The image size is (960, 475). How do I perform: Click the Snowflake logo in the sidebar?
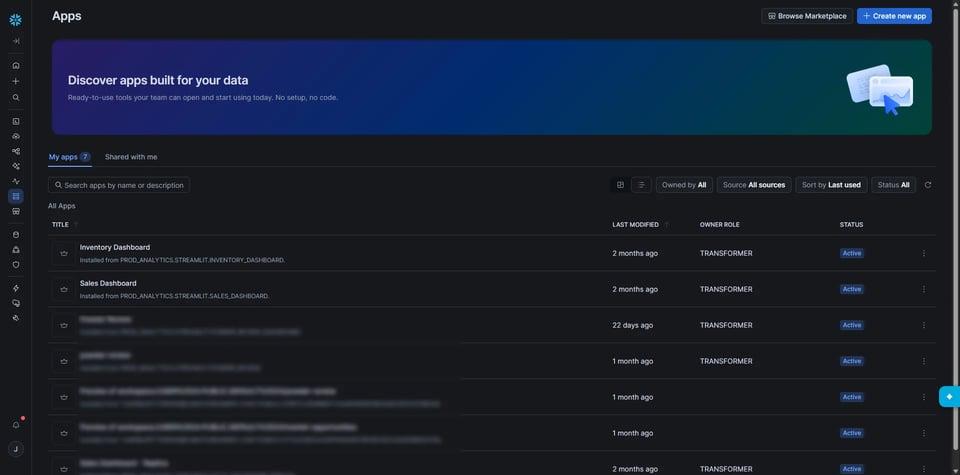[16, 20]
